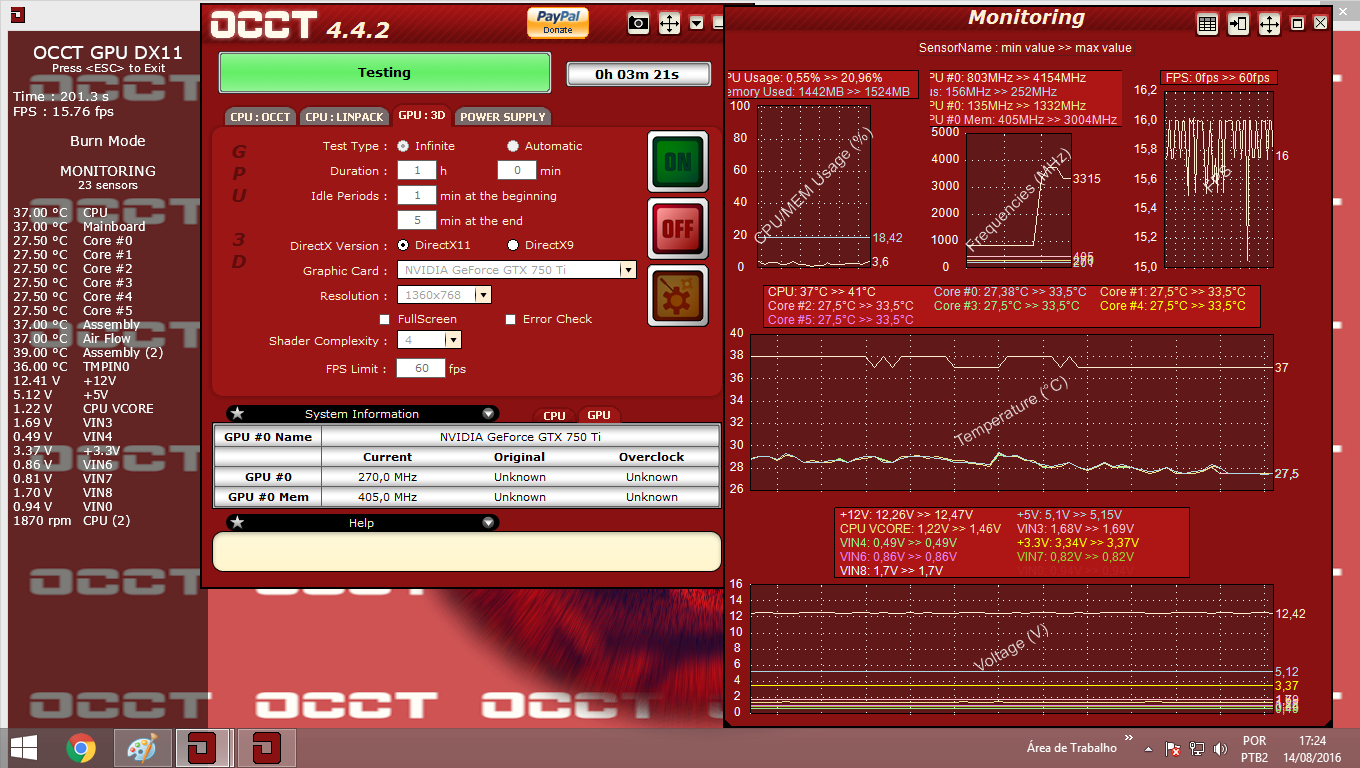1360x768 pixels.
Task: Switch to the second OCCT taskbar icon
Action: [x=266, y=748]
